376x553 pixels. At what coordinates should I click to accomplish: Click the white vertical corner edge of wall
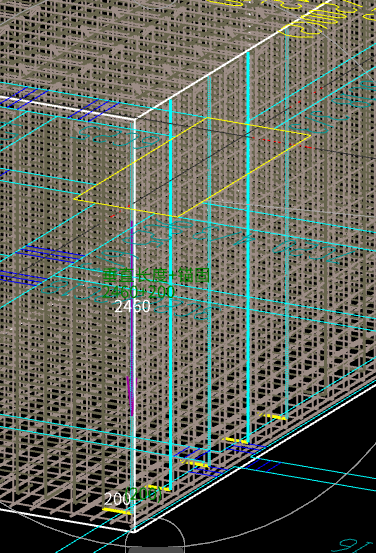(135, 324)
